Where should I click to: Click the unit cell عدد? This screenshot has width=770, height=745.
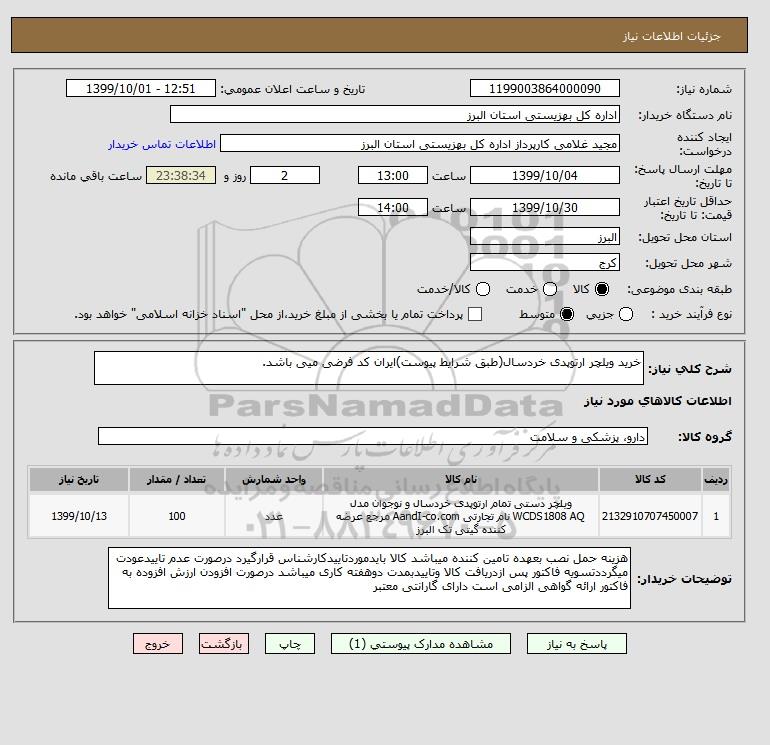[274, 516]
